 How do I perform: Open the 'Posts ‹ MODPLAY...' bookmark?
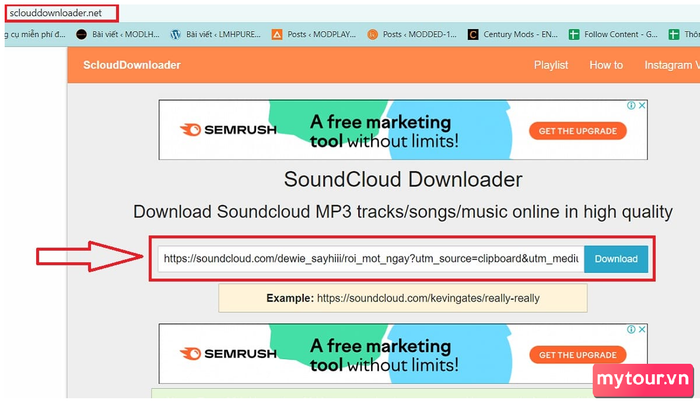[314, 34]
